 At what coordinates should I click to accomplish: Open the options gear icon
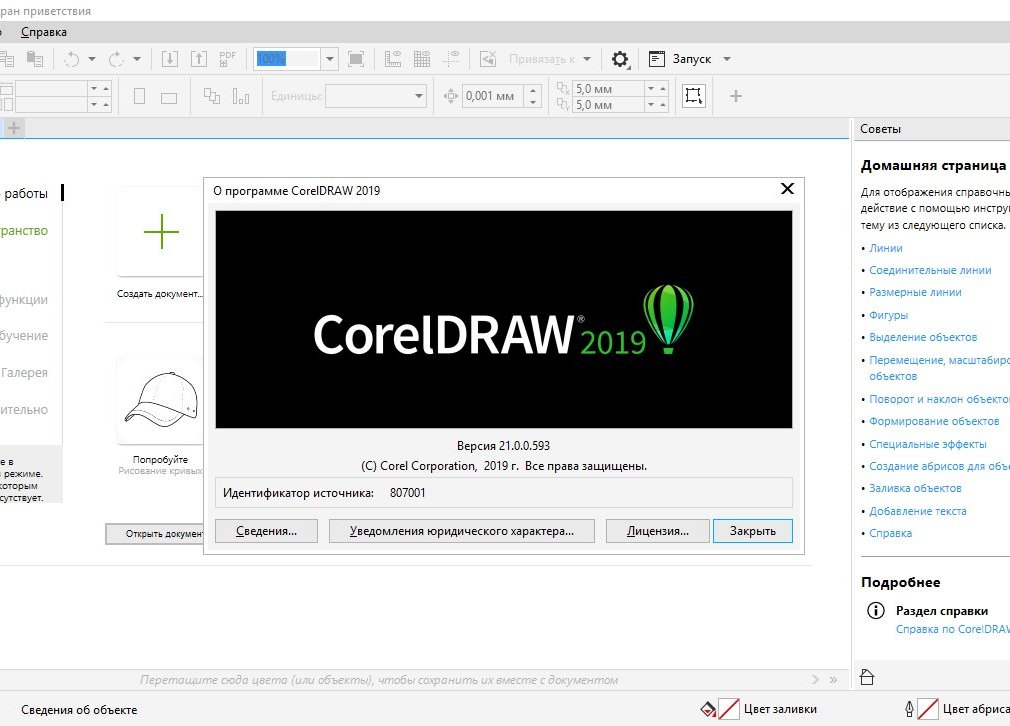620,59
